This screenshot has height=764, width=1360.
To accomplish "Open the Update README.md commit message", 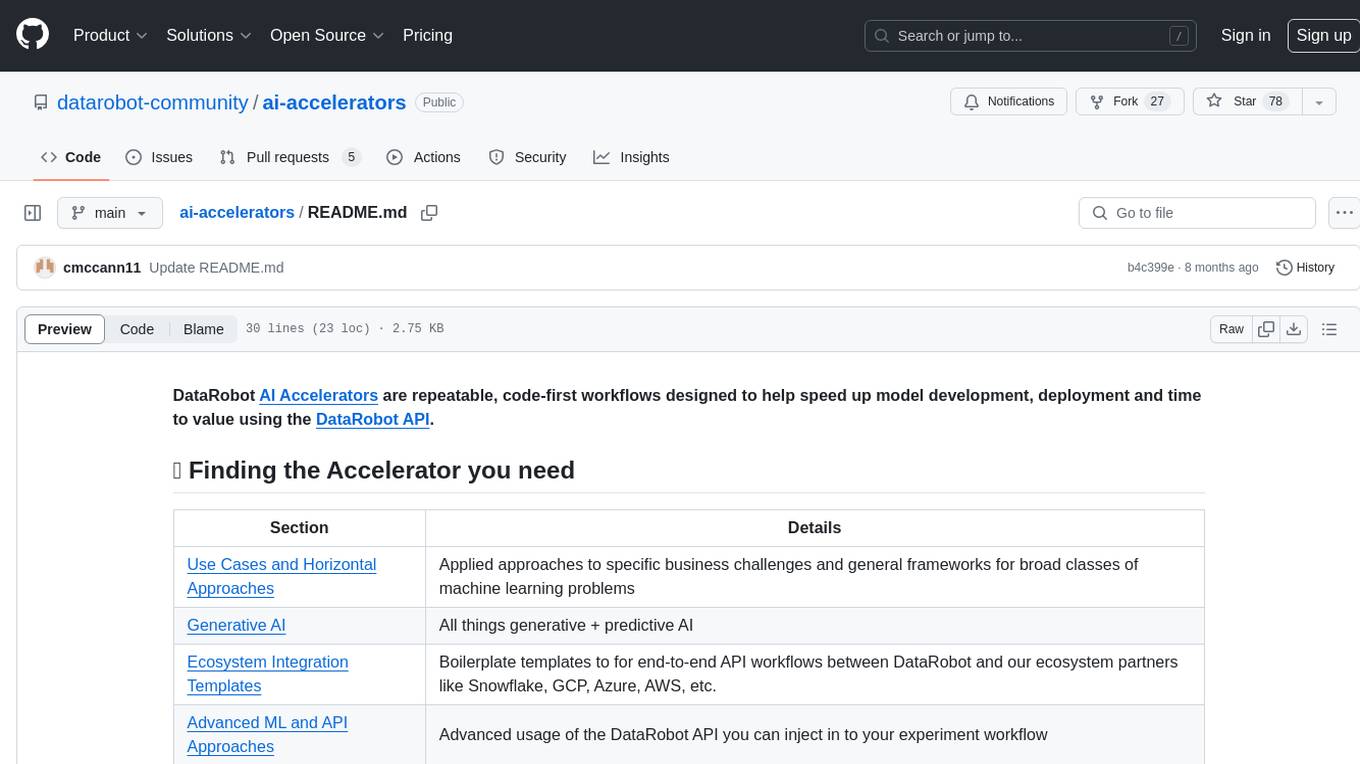I will (216, 268).
